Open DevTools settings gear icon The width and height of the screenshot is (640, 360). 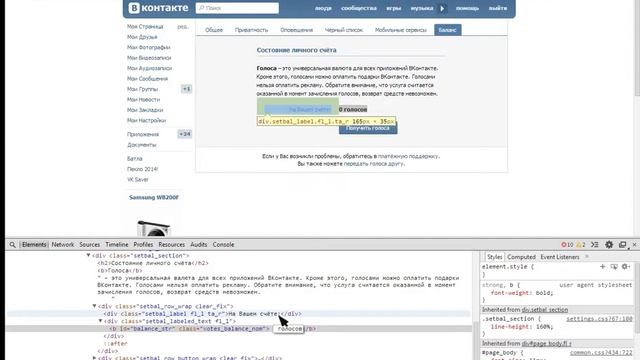609,244
